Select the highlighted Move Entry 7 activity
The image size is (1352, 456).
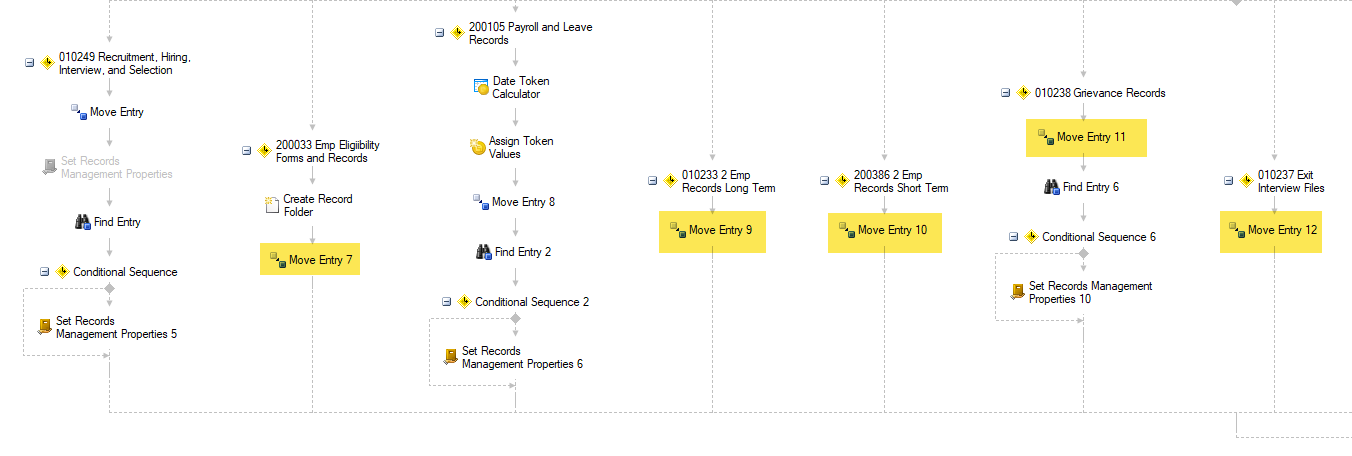pos(309,260)
